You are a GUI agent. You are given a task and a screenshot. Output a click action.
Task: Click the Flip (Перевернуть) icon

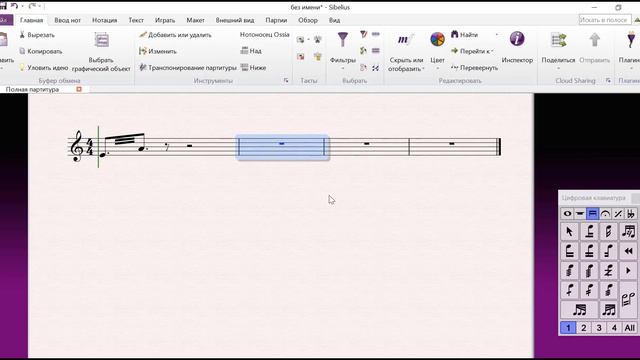tap(455, 67)
